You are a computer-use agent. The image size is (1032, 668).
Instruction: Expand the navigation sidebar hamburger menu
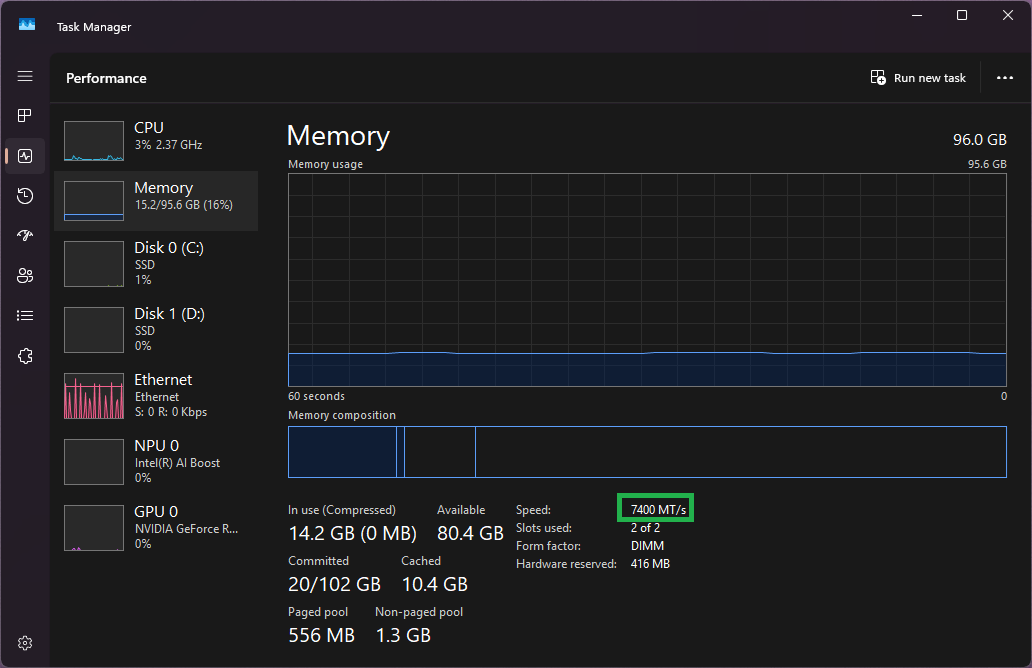24,76
